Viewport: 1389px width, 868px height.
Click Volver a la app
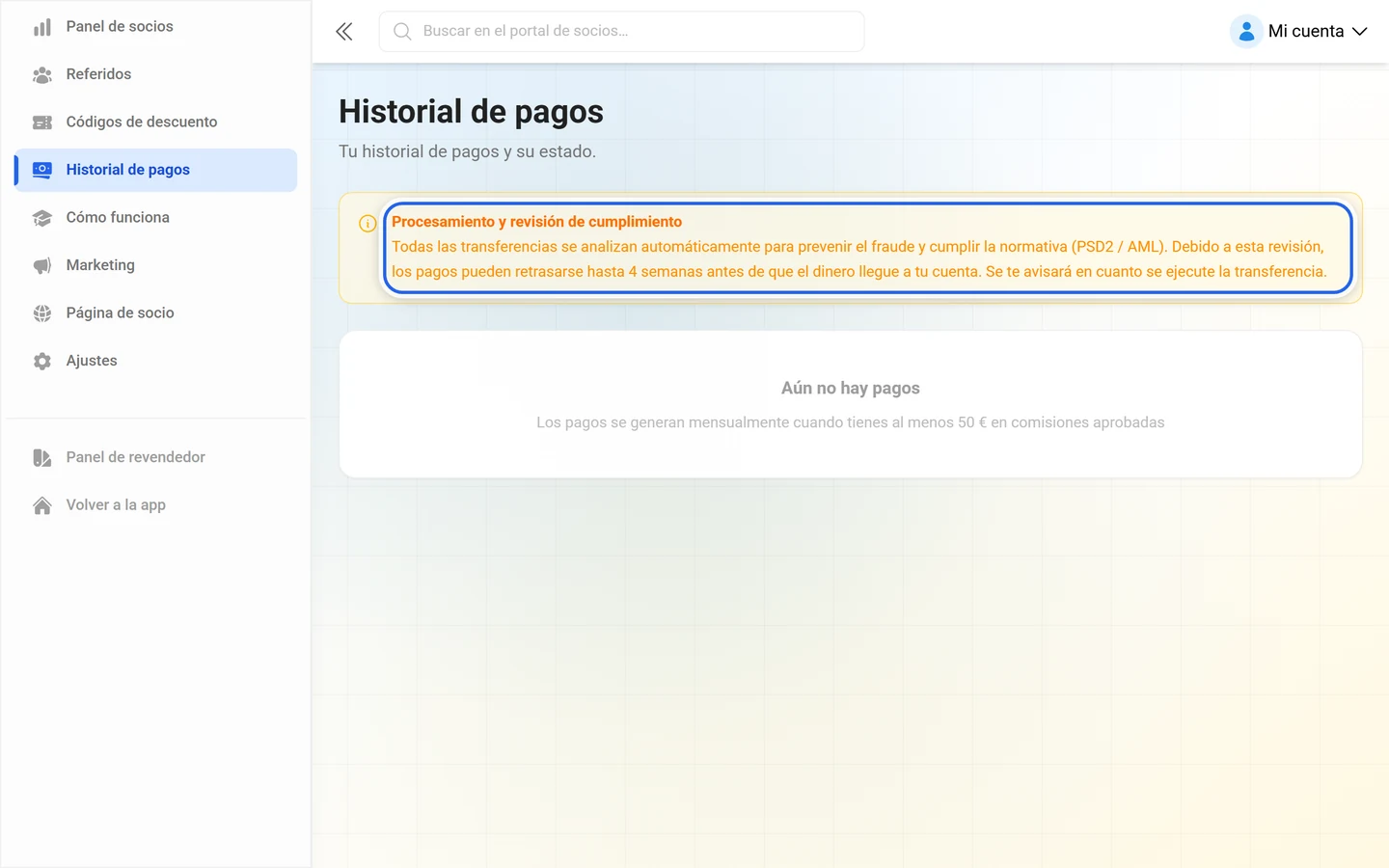[155, 505]
